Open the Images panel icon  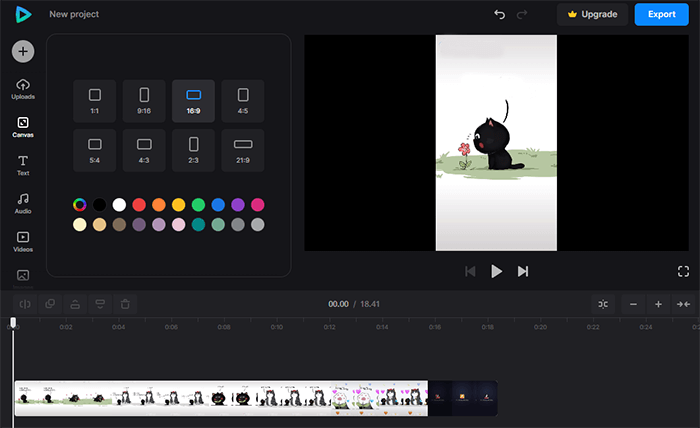pyautogui.click(x=23, y=275)
